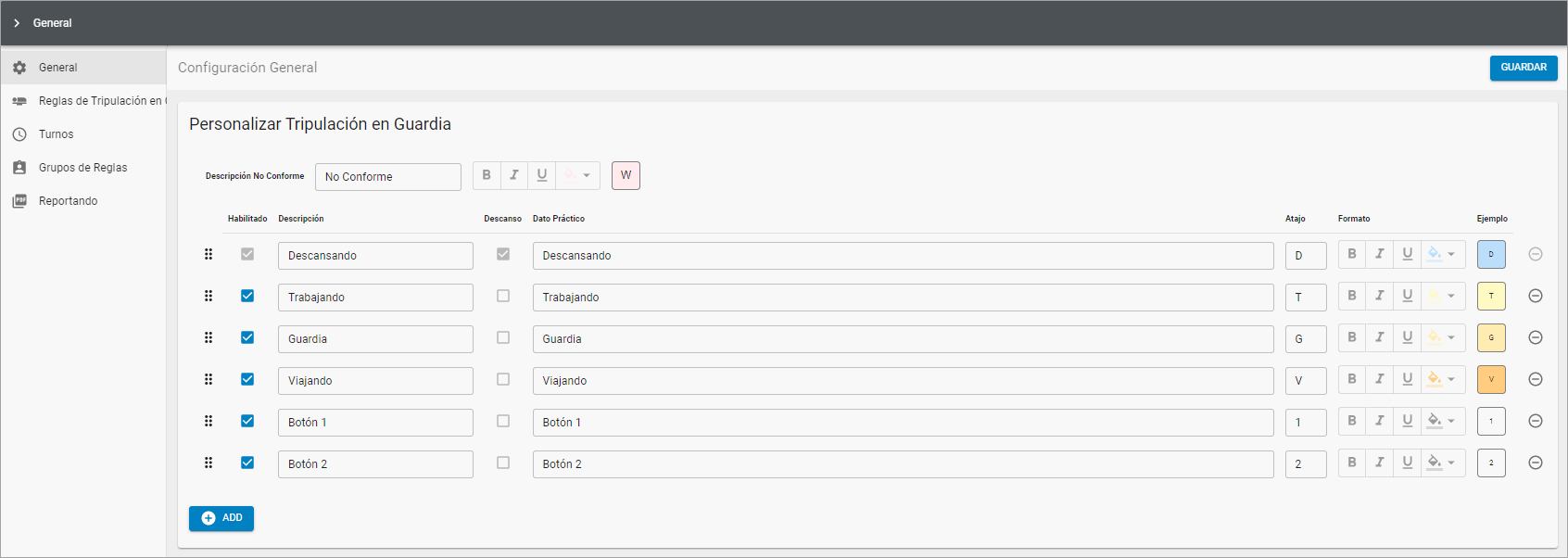Open fill color dropdown for Descansando row

1443,254
